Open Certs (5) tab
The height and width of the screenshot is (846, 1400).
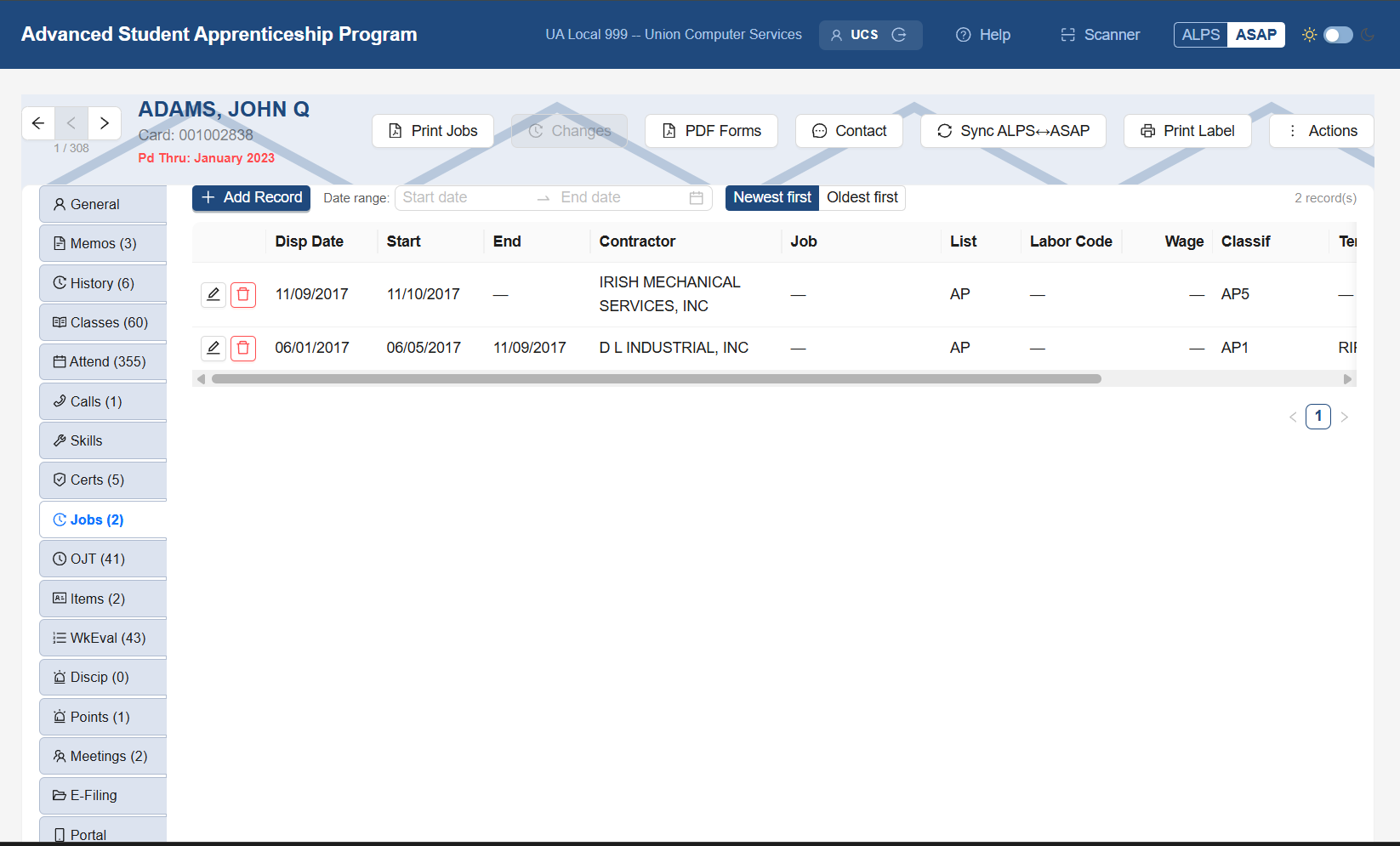(x=103, y=480)
